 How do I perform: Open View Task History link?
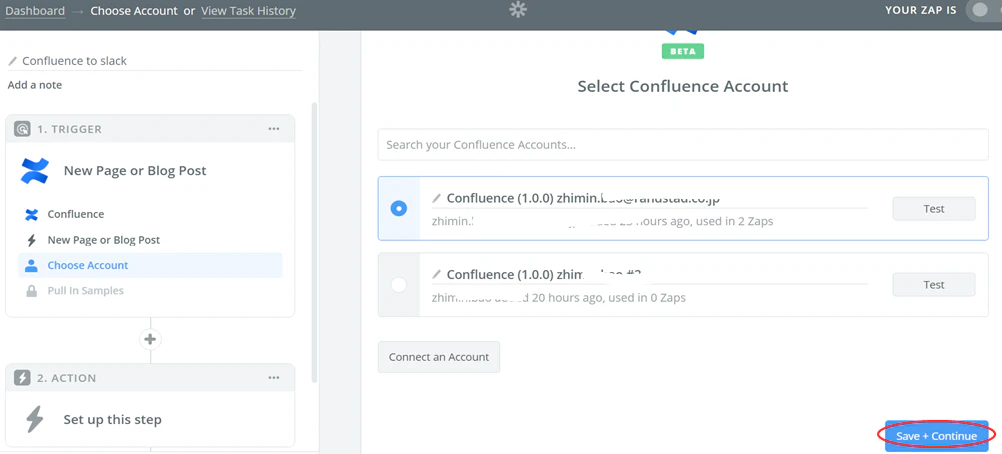pos(249,11)
